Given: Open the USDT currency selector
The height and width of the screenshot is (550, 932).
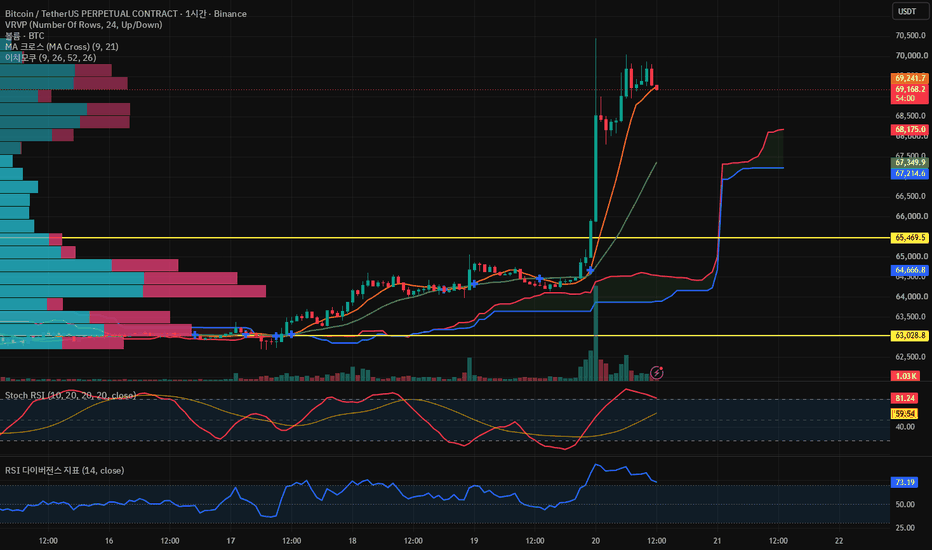Looking at the screenshot, I should point(909,11).
